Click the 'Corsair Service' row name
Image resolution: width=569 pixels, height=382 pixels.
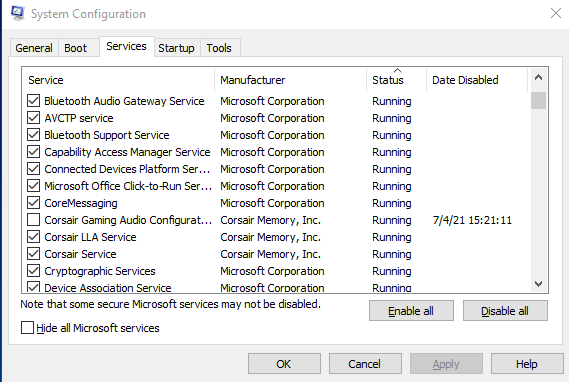point(80,254)
